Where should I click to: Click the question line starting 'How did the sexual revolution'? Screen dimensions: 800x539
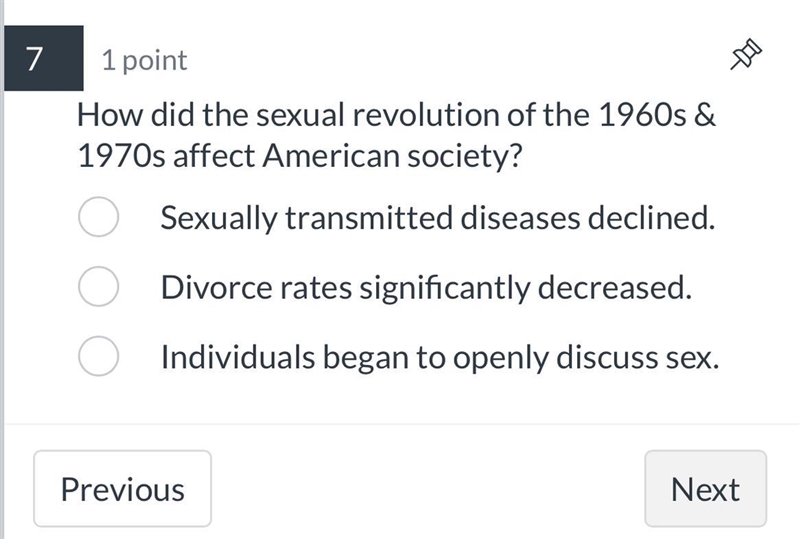point(396,114)
